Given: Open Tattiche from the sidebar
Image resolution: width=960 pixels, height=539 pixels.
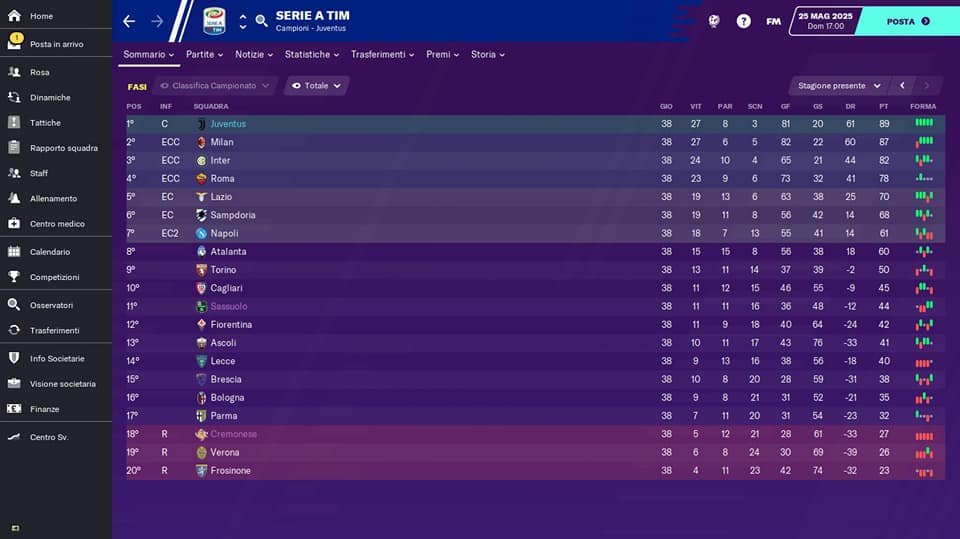Looking at the screenshot, I should click(x=45, y=122).
